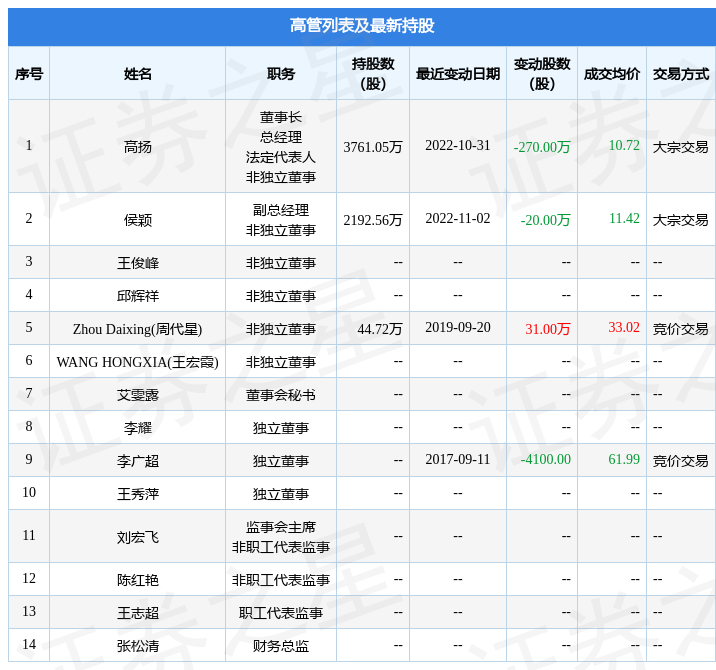Click the average price 11.42
716x670 pixels.
tap(624, 218)
